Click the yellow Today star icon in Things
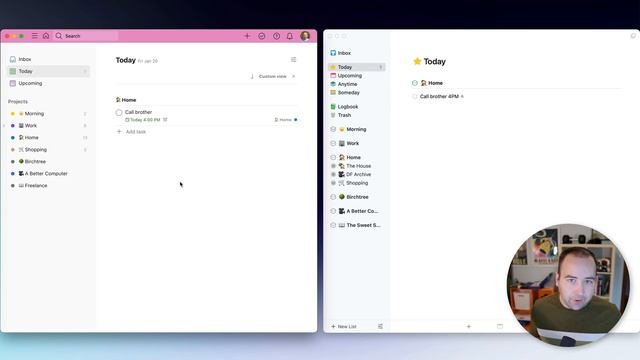Viewport: 640px width, 360px height. click(x=417, y=61)
